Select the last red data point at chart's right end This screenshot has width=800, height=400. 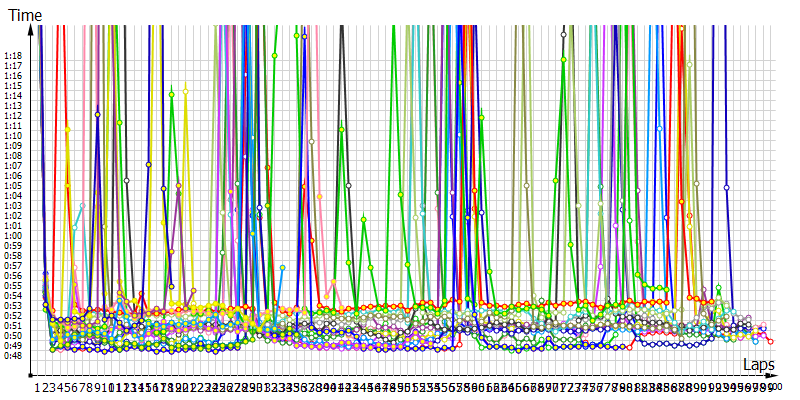coord(771,342)
